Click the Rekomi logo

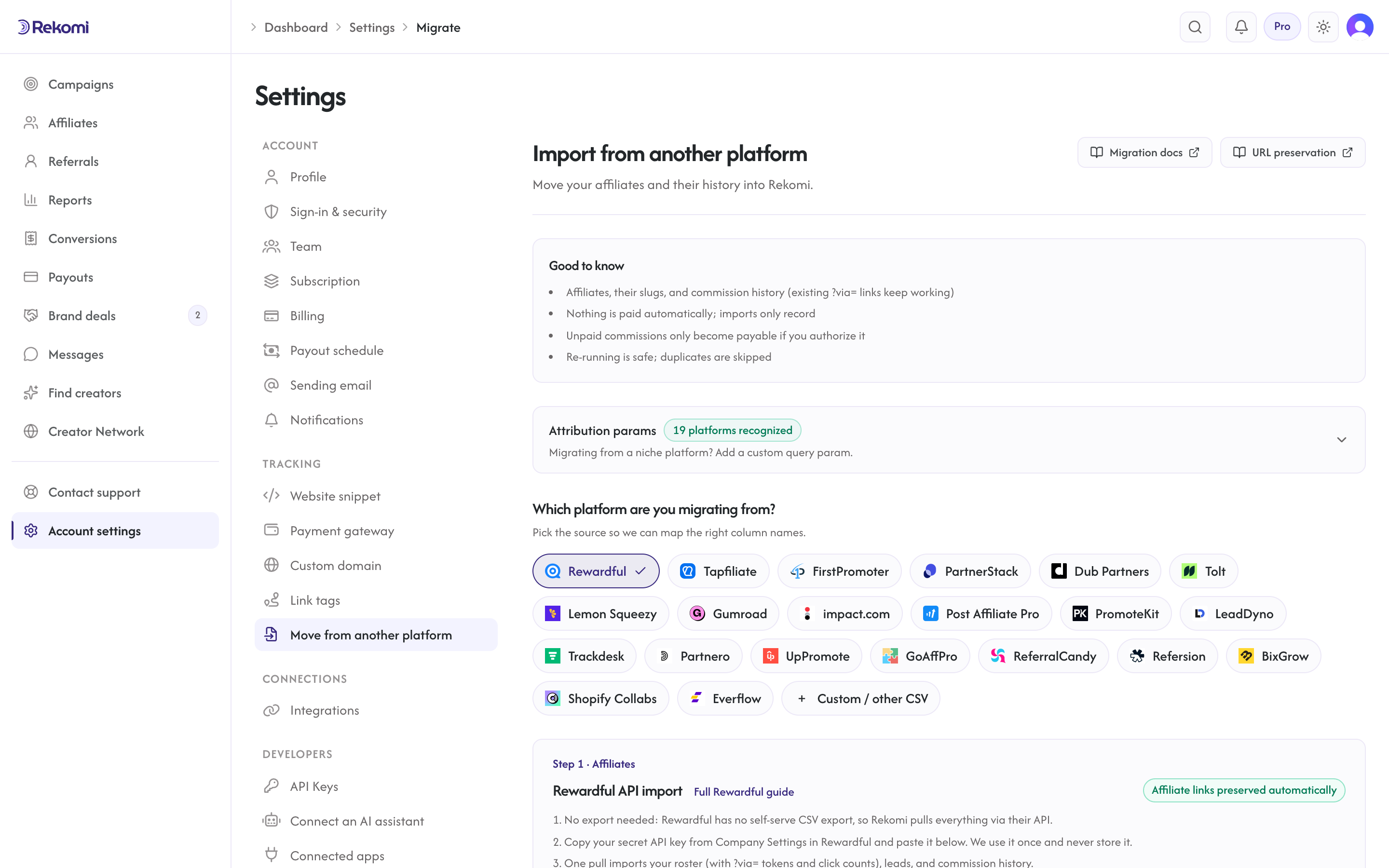click(x=53, y=27)
